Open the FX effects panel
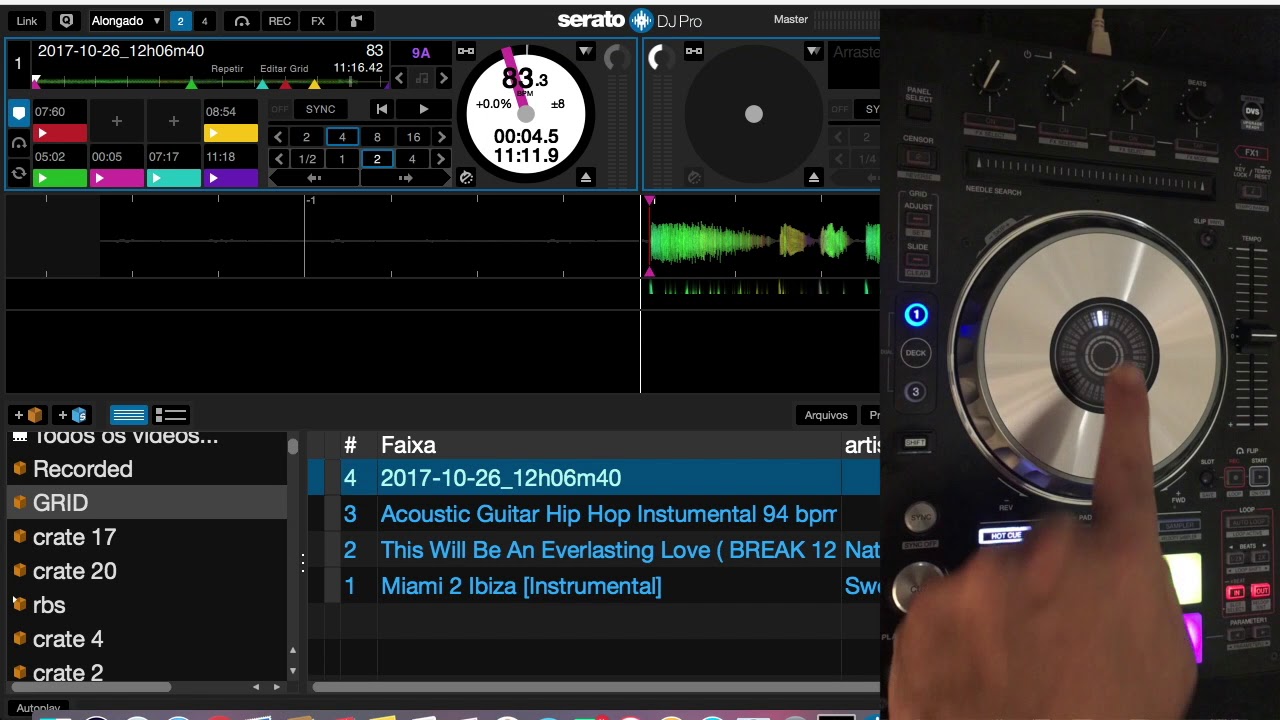This screenshot has height=720, width=1280. (318, 20)
